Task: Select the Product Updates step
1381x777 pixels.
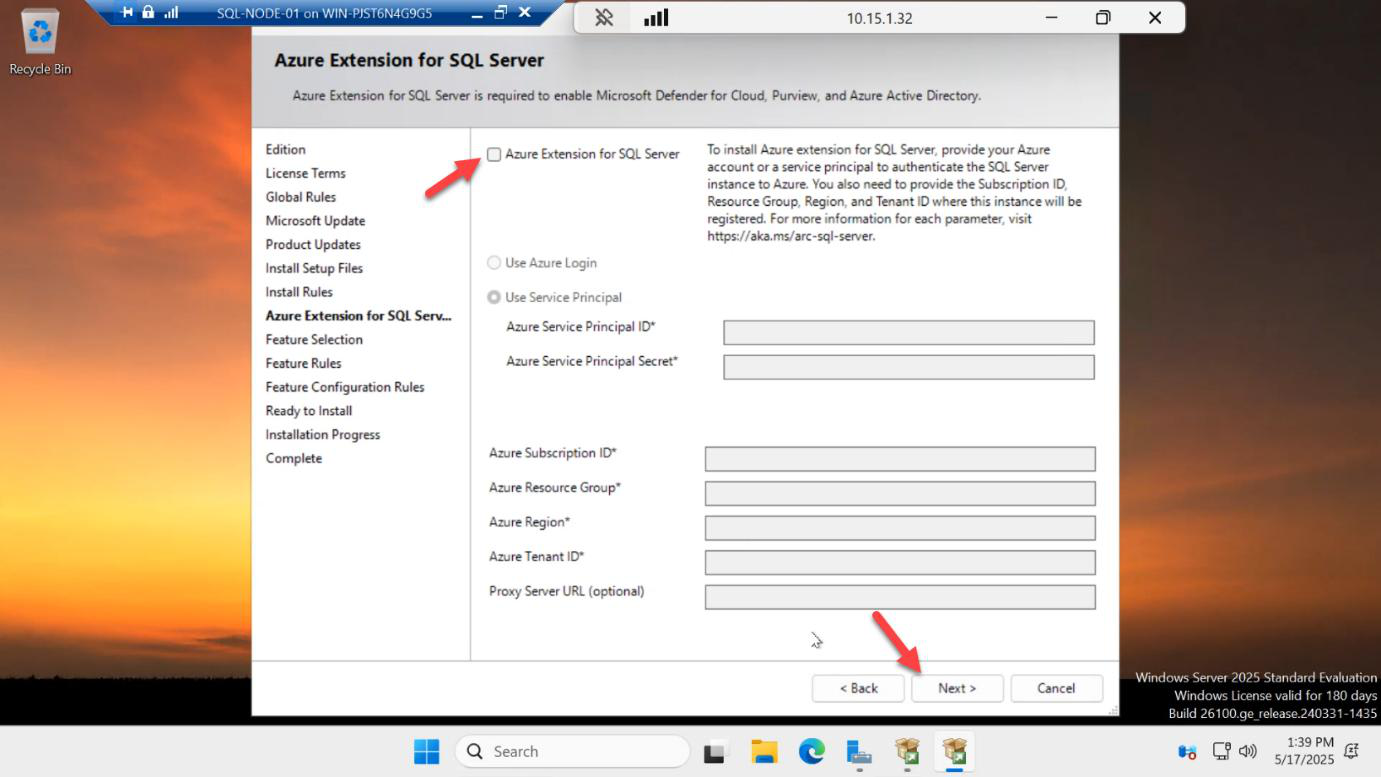Action: (313, 245)
